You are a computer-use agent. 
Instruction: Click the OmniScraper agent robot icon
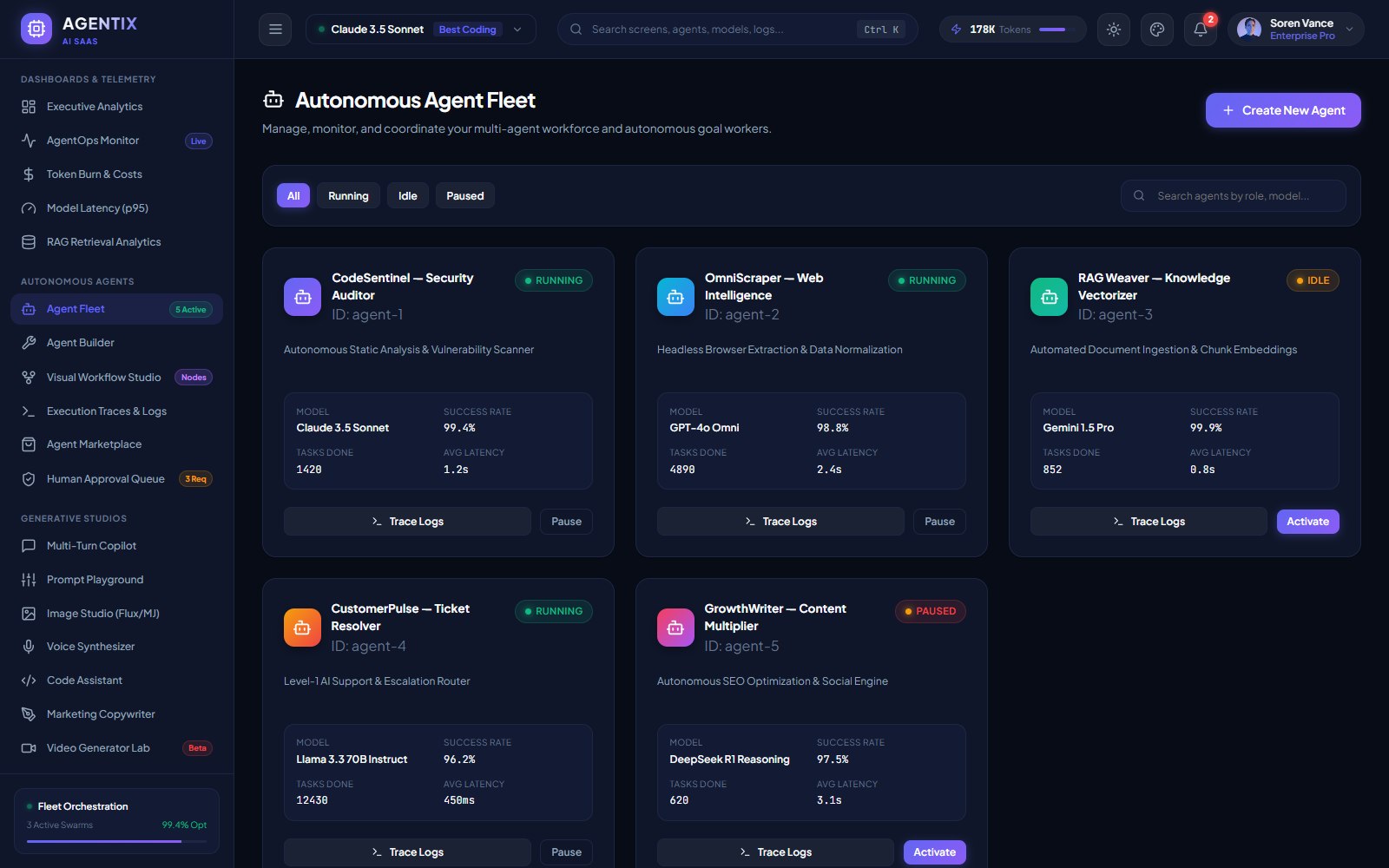[x=675, y=297]
